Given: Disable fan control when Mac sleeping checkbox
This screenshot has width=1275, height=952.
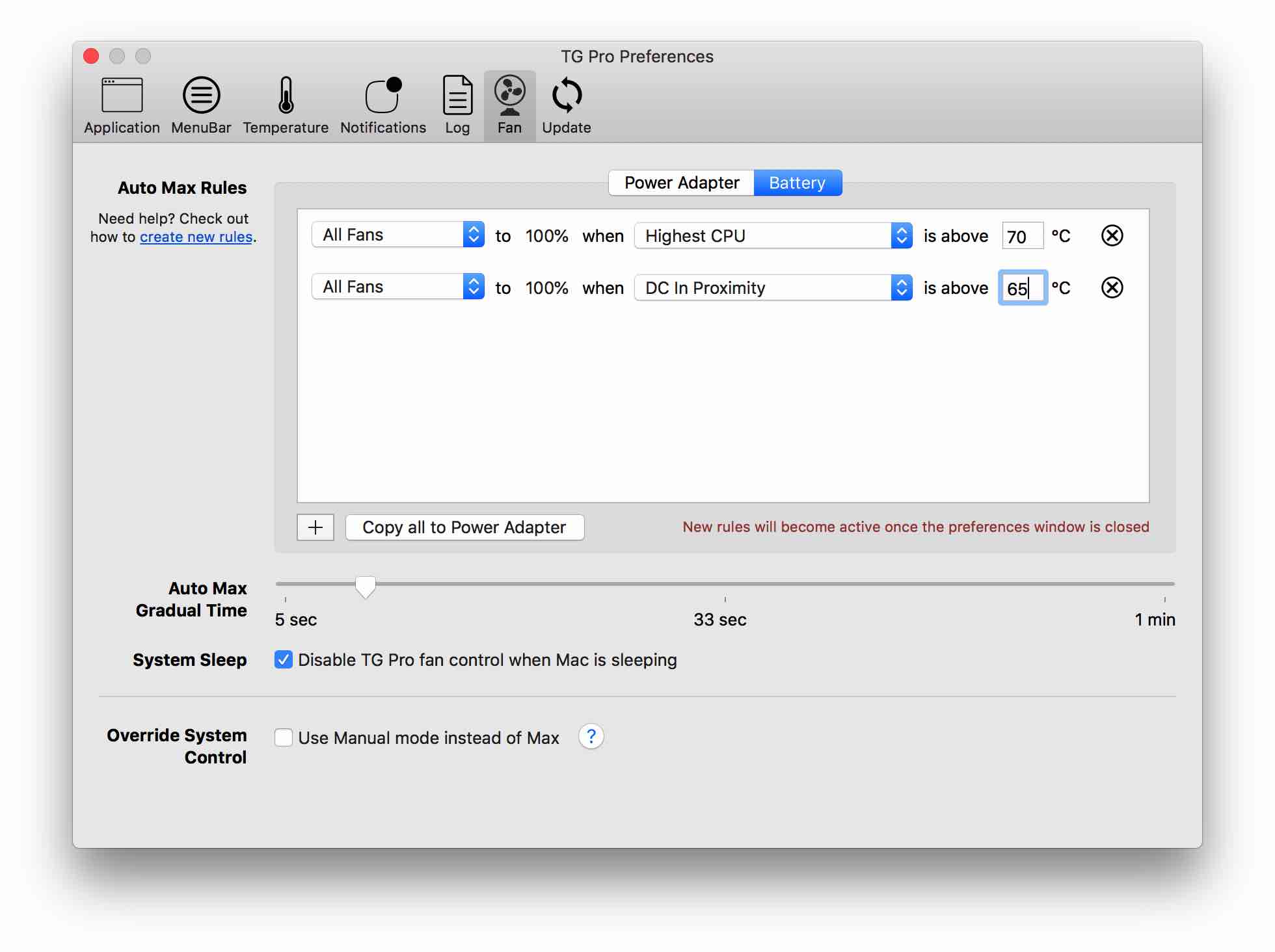Looking at the screenshot, I should point(284,659).
